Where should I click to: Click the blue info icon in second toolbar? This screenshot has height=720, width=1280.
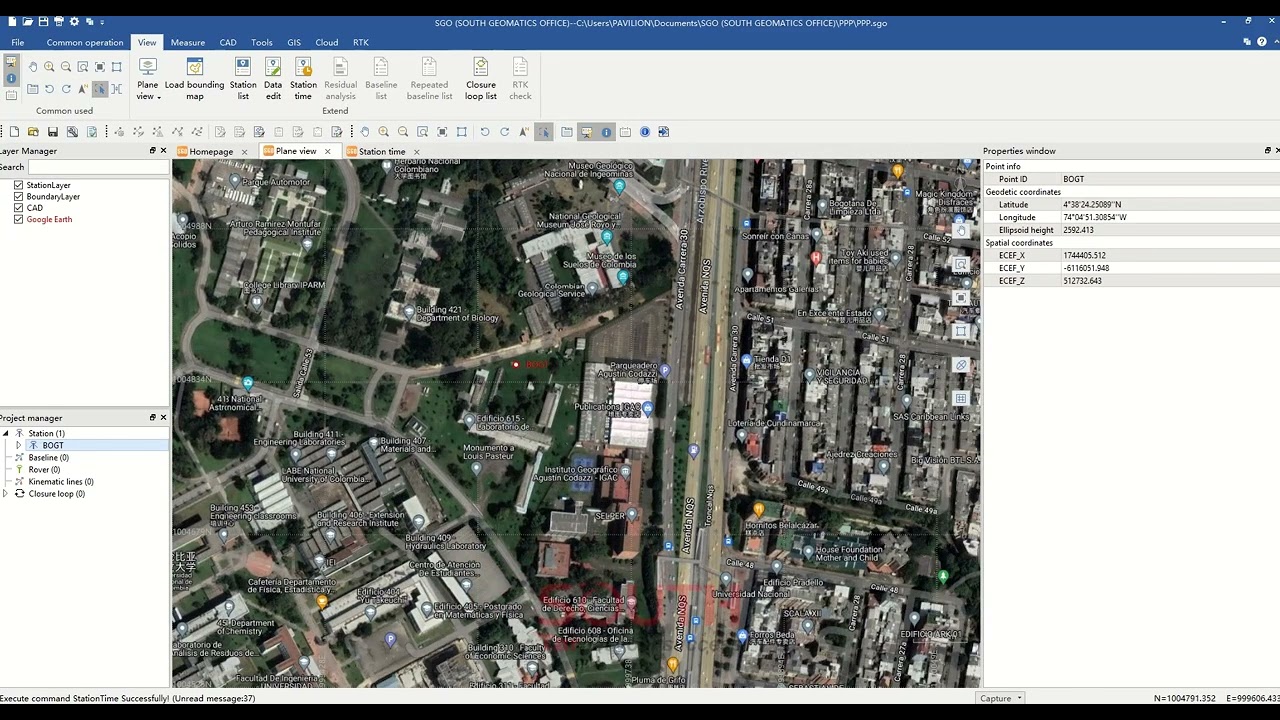[x=645, y=132]
